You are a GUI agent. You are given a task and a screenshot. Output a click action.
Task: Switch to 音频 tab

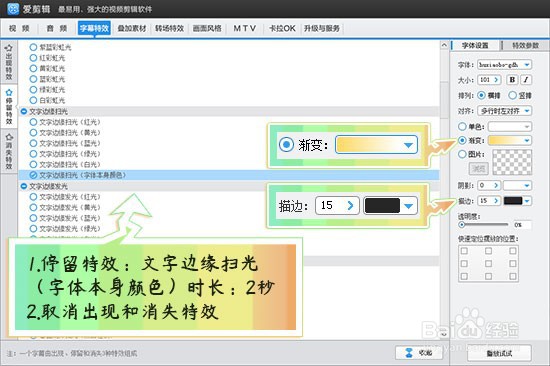tap(57, 28)
